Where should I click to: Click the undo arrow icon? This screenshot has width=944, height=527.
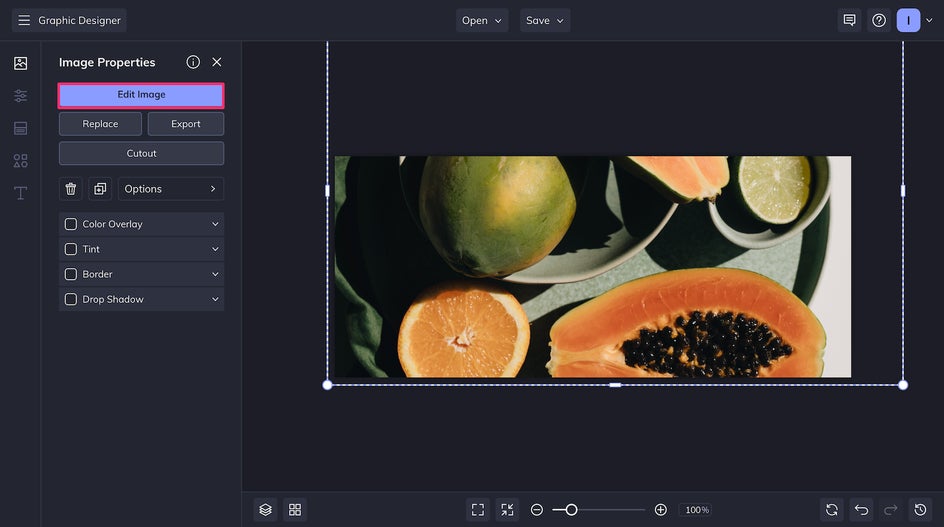[x=861, y=510]
